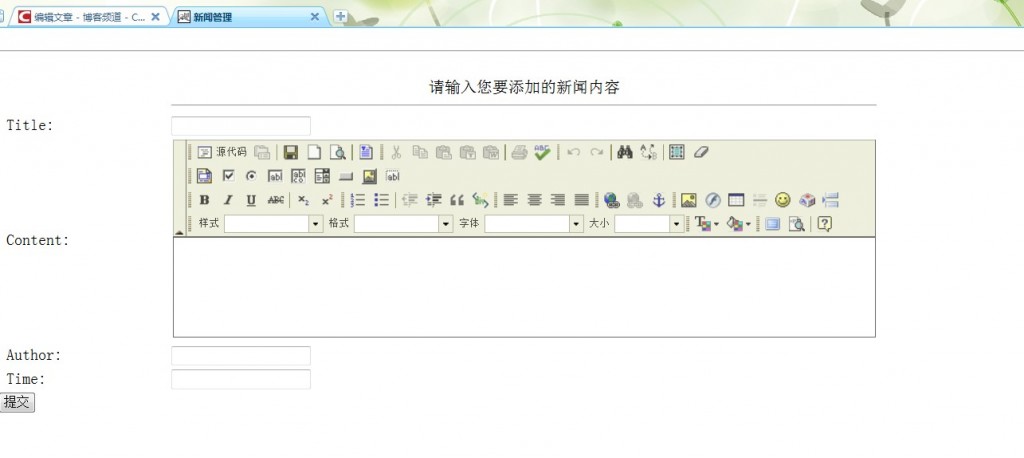
Task: Toggle bulleted list
Action: [x=381, y=200]
